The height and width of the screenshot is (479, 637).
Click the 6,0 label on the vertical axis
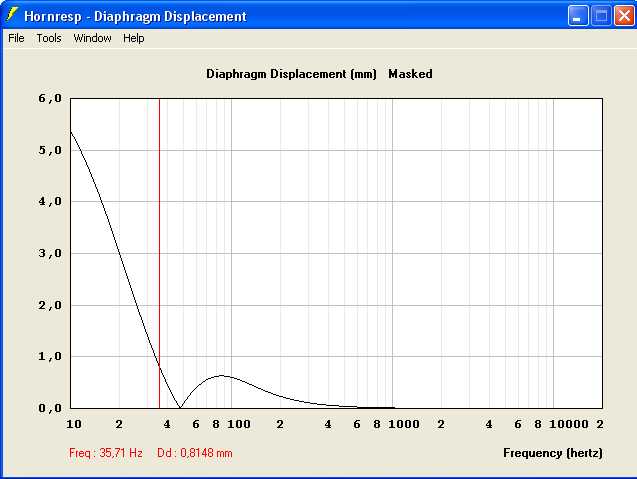coord(50,99)
